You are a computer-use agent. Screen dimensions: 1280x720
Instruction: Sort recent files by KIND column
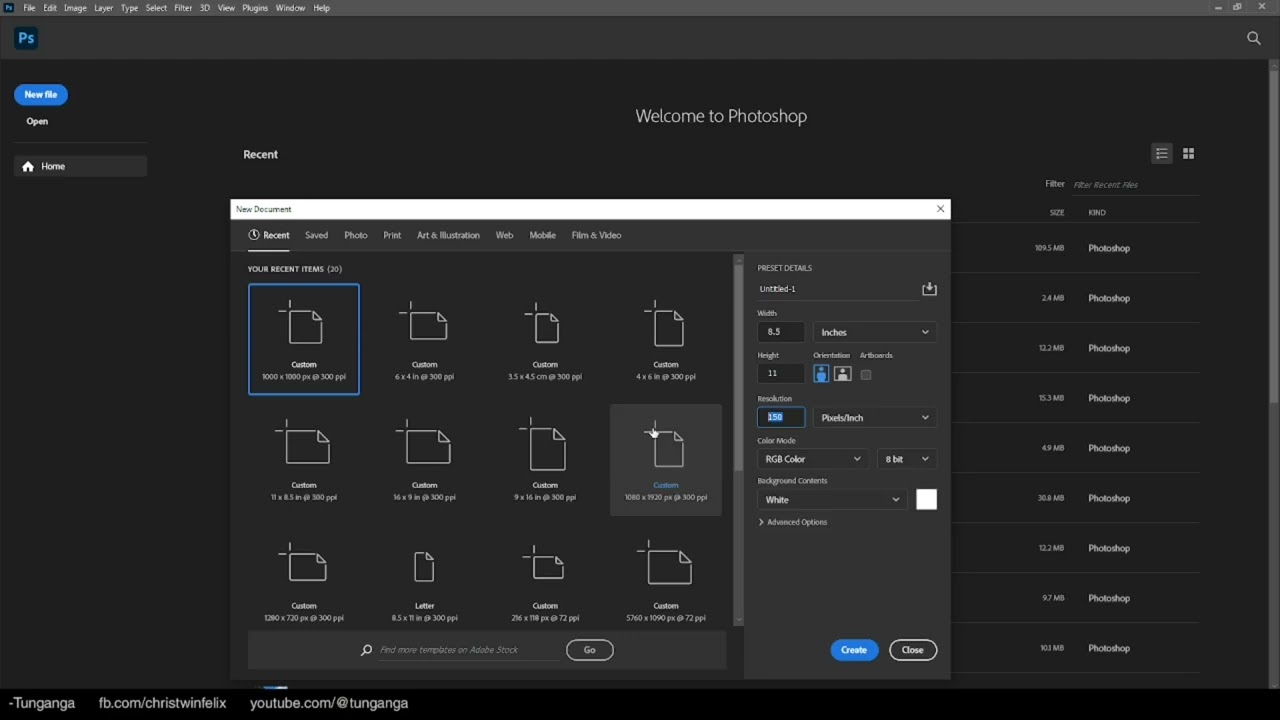1097,212
